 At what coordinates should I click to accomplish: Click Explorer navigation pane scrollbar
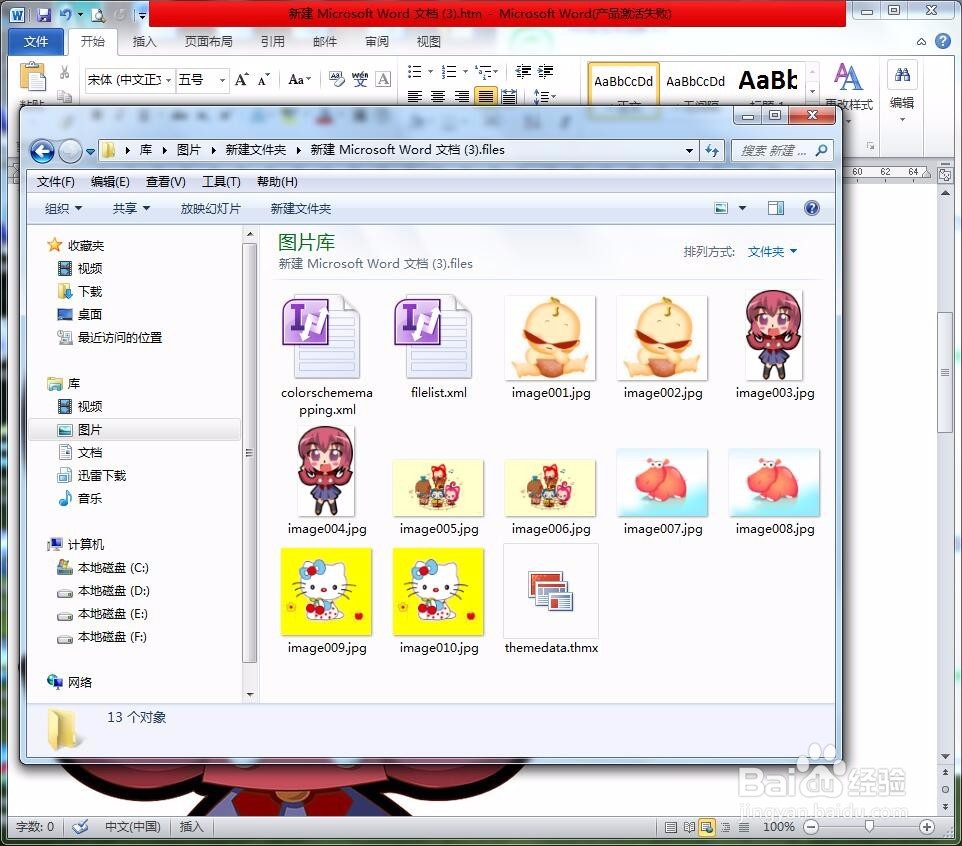coord(249,453)
